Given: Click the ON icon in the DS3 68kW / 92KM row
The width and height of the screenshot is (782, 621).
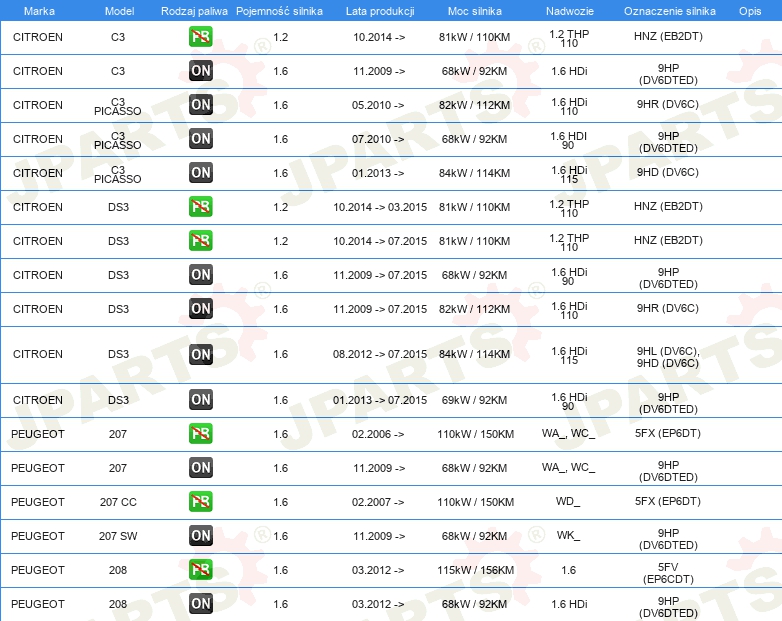Looking at the screenshot, I should tap(200, 274).
